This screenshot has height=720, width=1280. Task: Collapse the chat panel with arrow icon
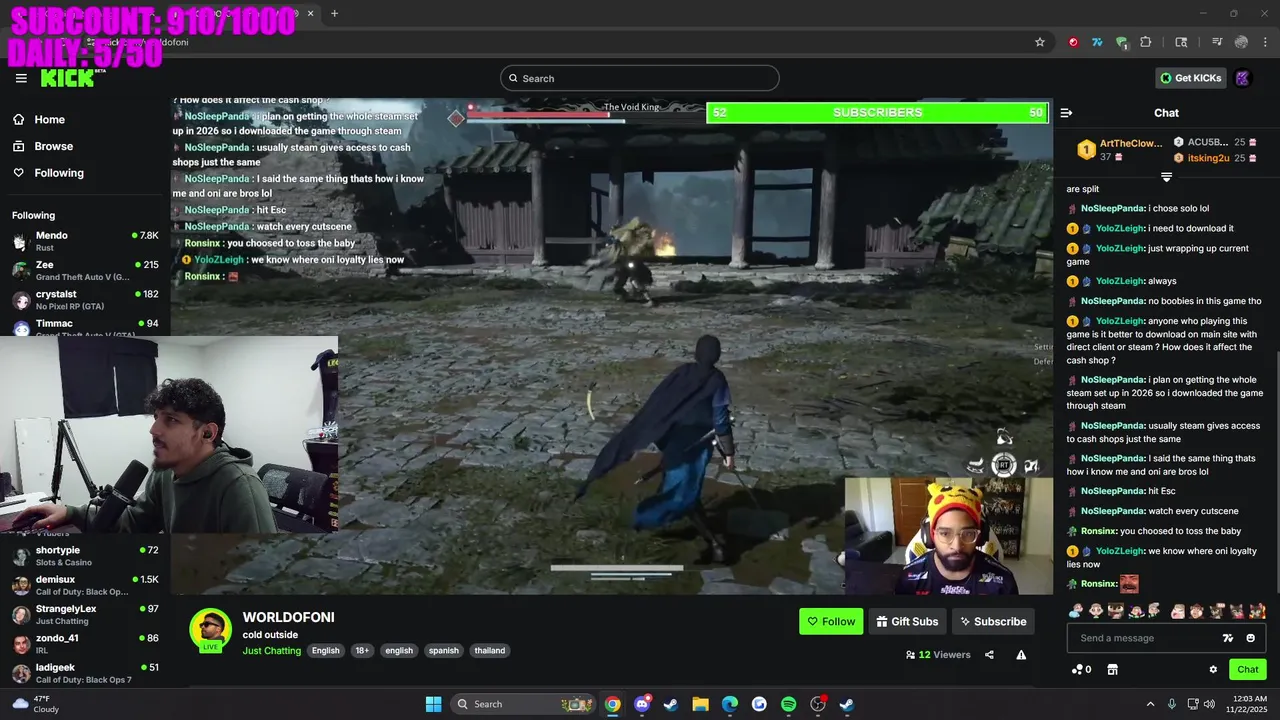[1066, 113]
